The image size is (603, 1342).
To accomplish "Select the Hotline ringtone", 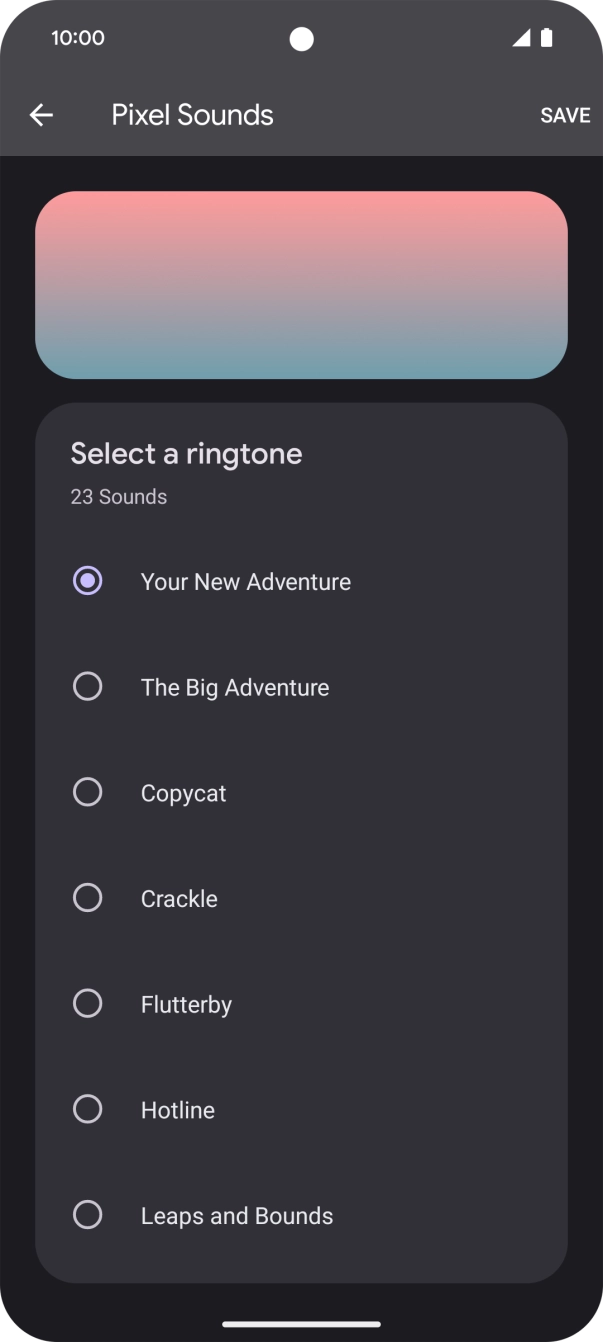I will [87, 1109].
